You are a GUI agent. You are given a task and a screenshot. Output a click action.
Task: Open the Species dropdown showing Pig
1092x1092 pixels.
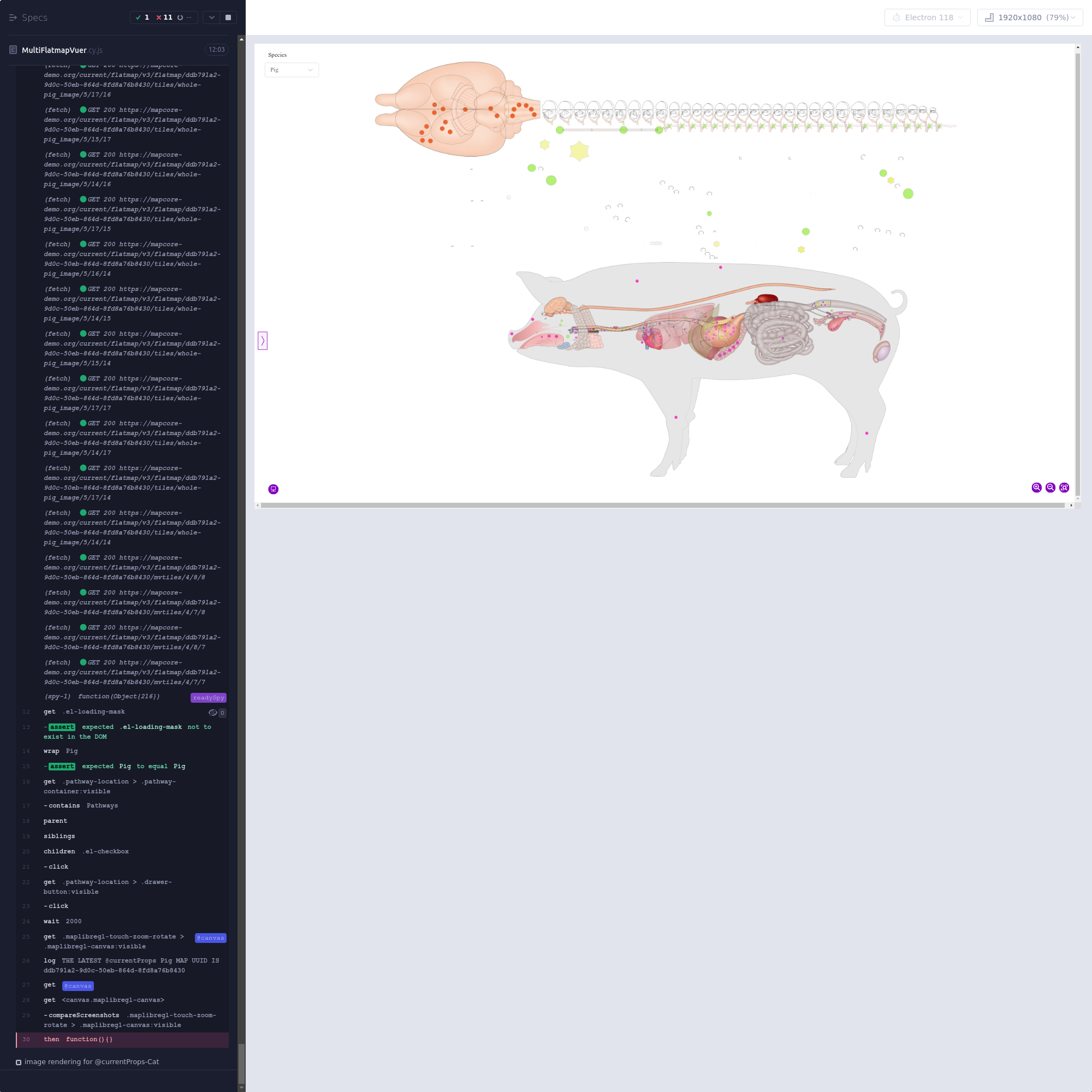click(291, 69)
